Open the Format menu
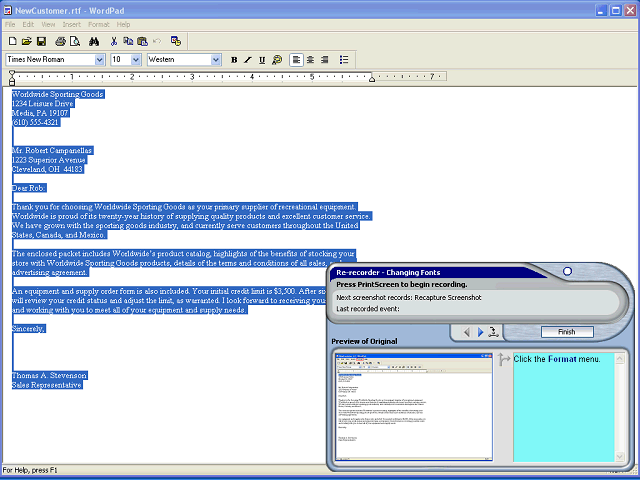Image resolution: width=640 pixels, height=480 pixels. (99, 24)
